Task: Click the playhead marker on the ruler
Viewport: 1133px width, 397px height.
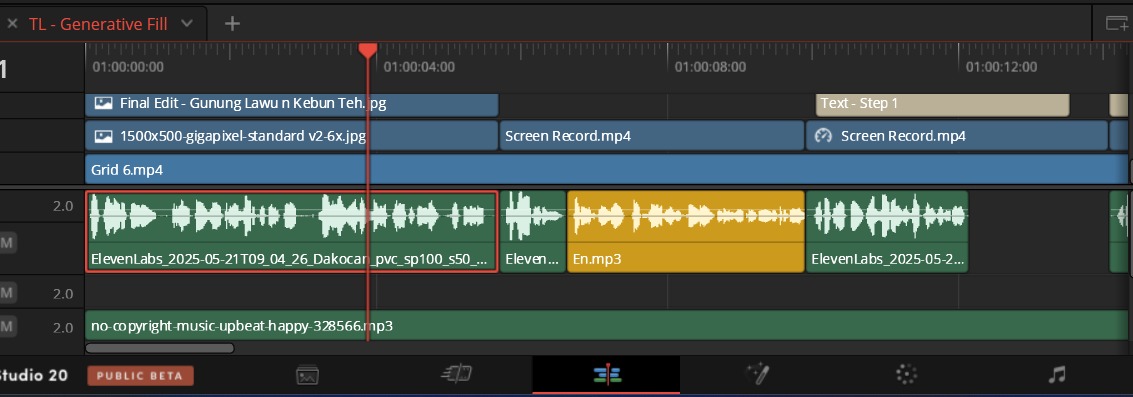Action: pos(368,50)
